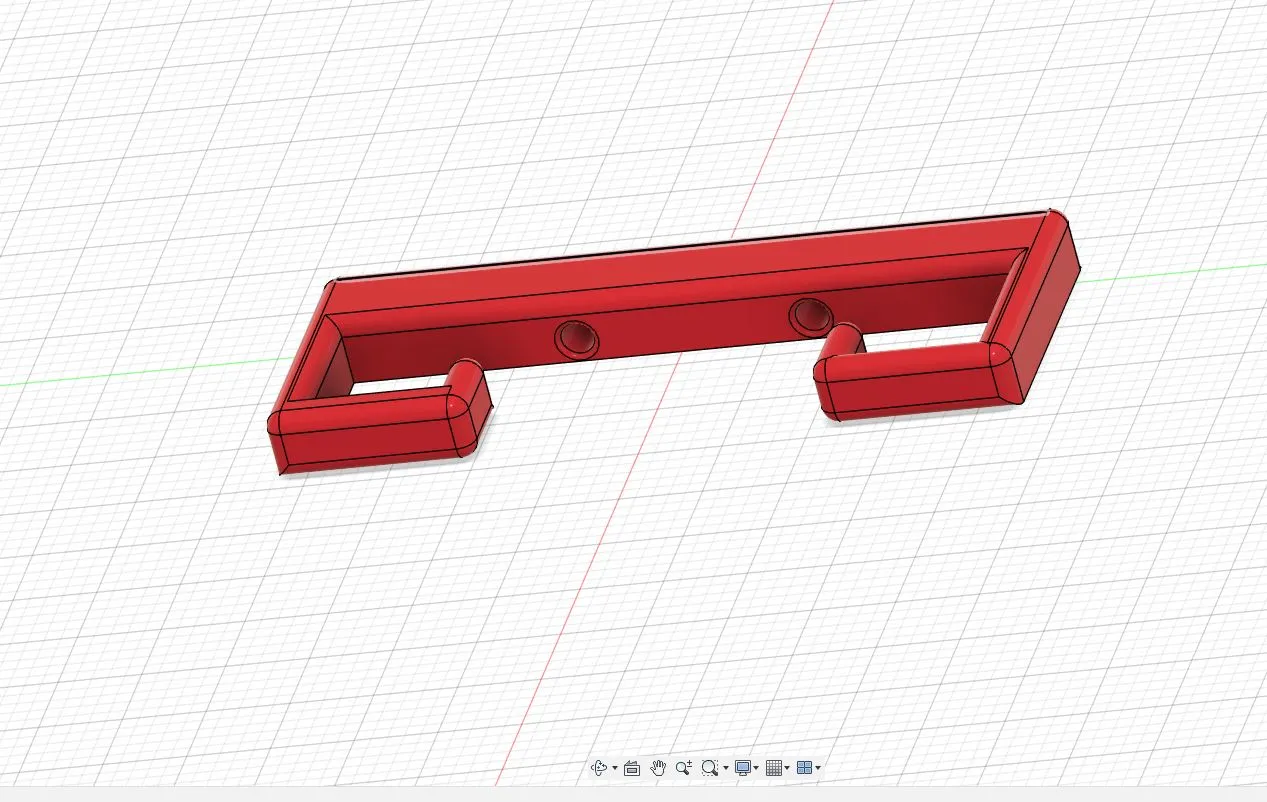Expand the Viewports dropdown arrow
Image resolution: width=1267 pixels, height=802 pixels.
[818, 769]
